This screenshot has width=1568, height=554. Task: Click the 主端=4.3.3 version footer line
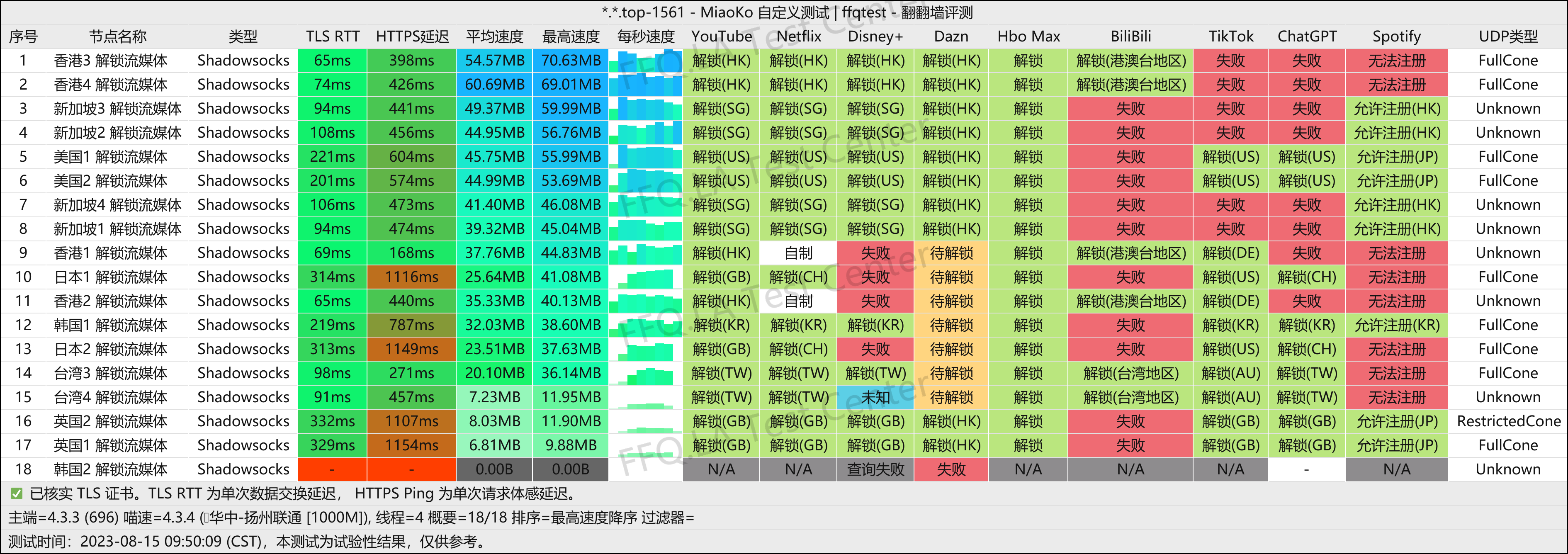(351, 518)
